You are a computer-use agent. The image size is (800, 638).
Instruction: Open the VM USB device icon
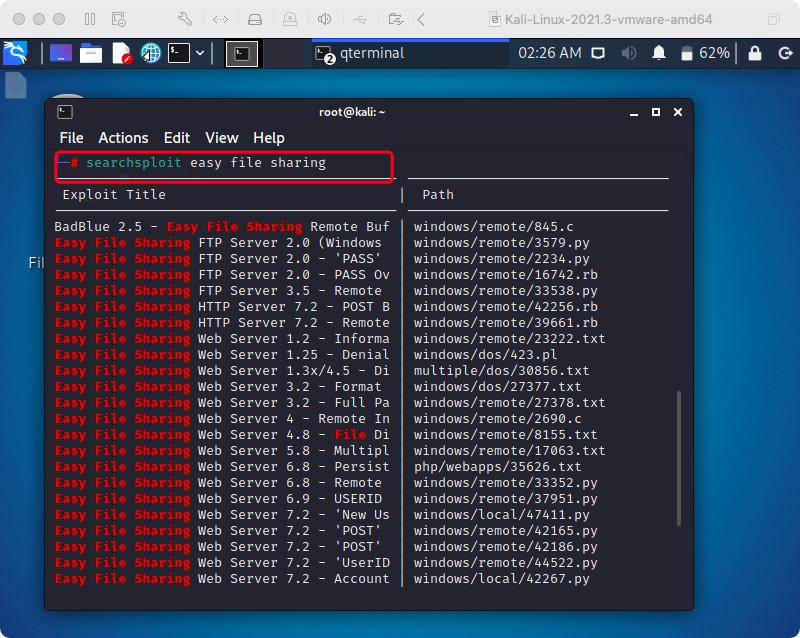[360, 19]
